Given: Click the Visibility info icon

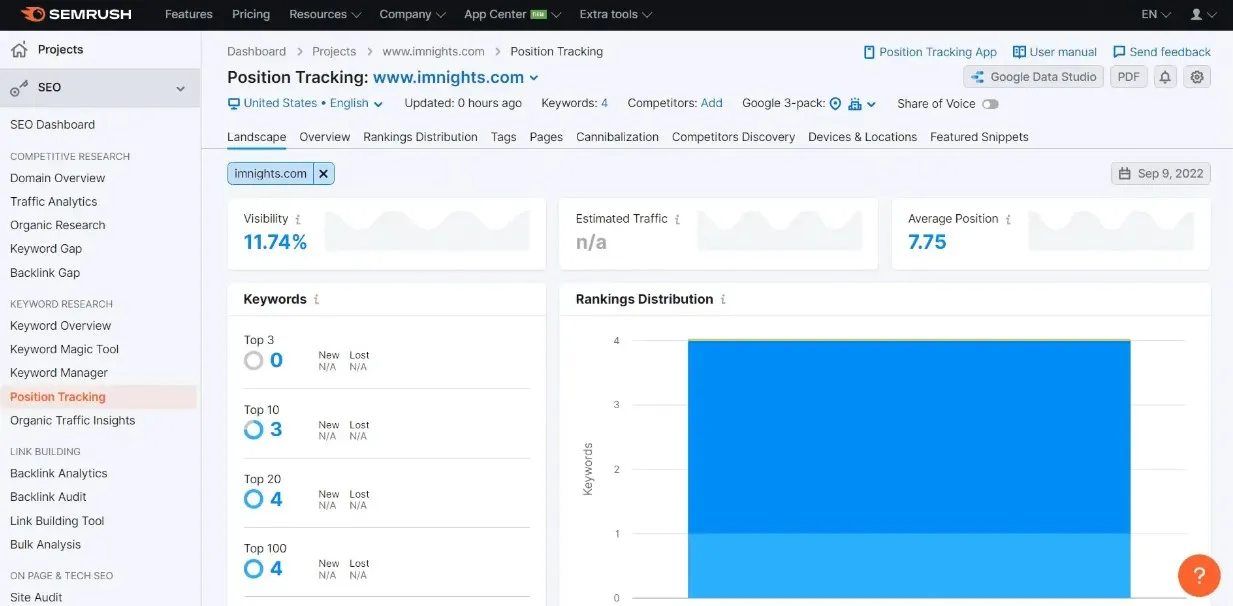Looking at the screenshot, I should pos(298,219).
